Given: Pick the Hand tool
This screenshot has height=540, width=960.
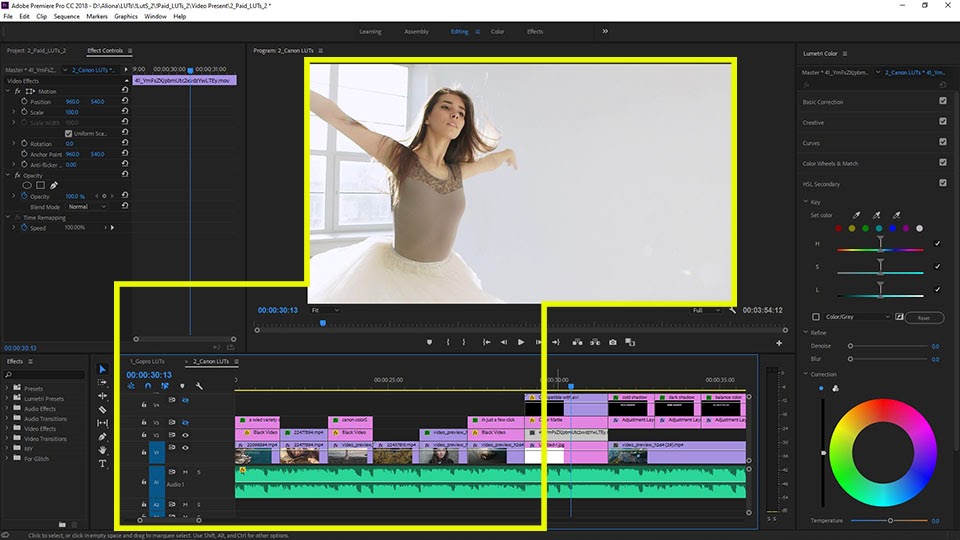Looking at the screenshot, I should coord(102,450).
